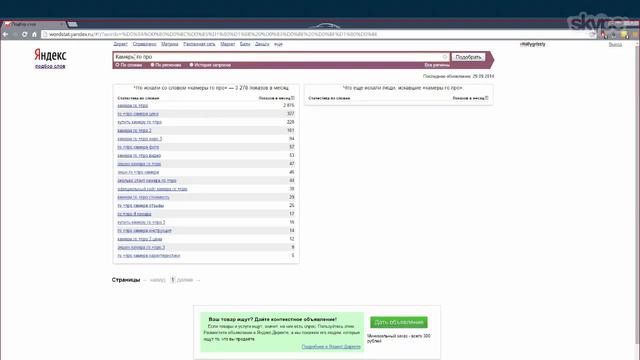Open the browser home page icon
The image size is (640, 360).
[34, 34]
